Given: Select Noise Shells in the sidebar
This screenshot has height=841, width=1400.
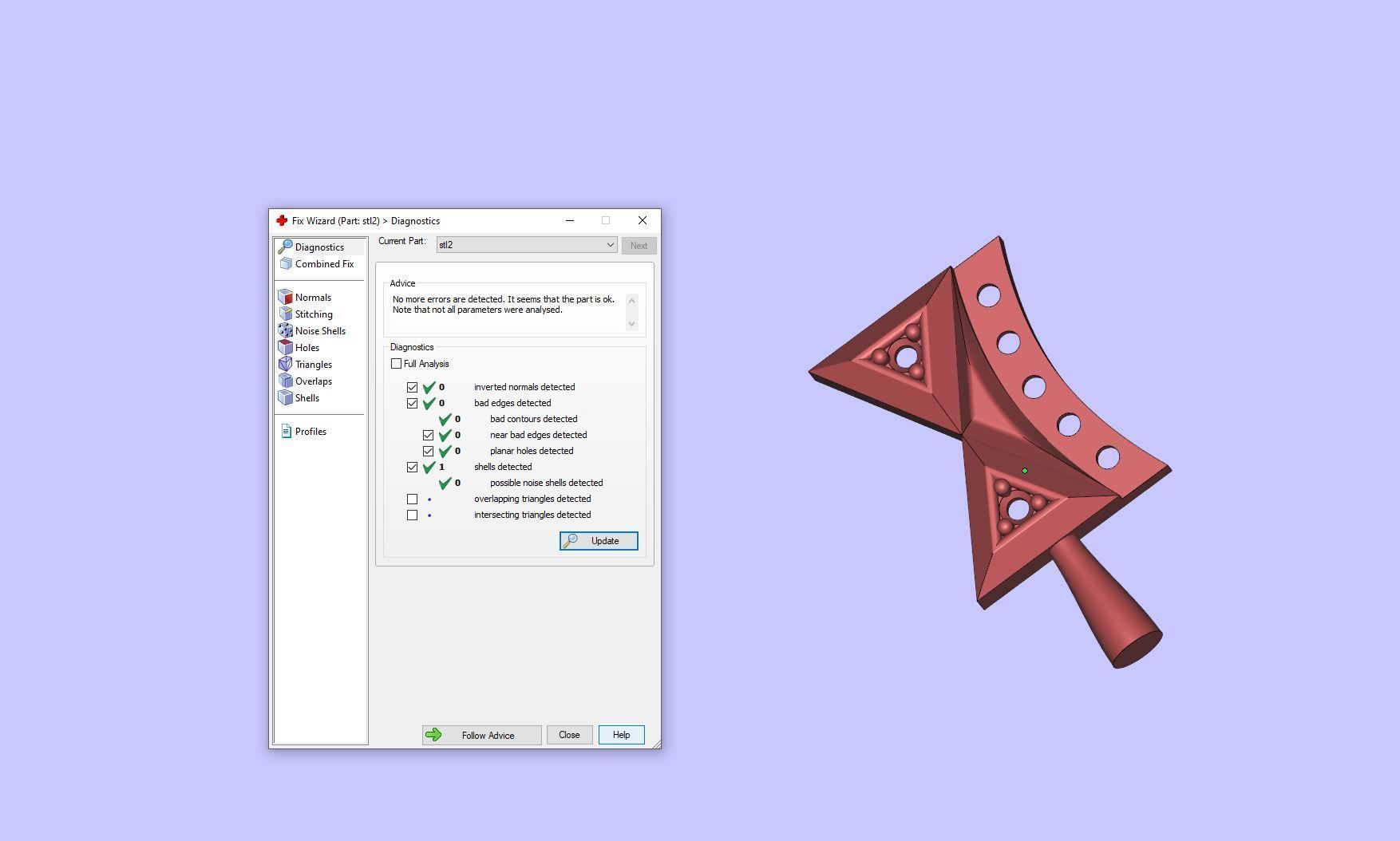Looking at the screenshot, I should pos(320,331).
